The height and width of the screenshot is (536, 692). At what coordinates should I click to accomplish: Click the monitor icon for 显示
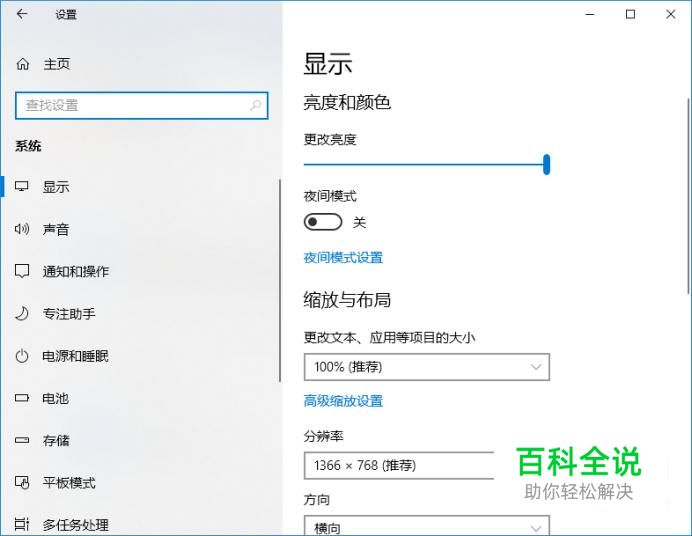[22, 186]
